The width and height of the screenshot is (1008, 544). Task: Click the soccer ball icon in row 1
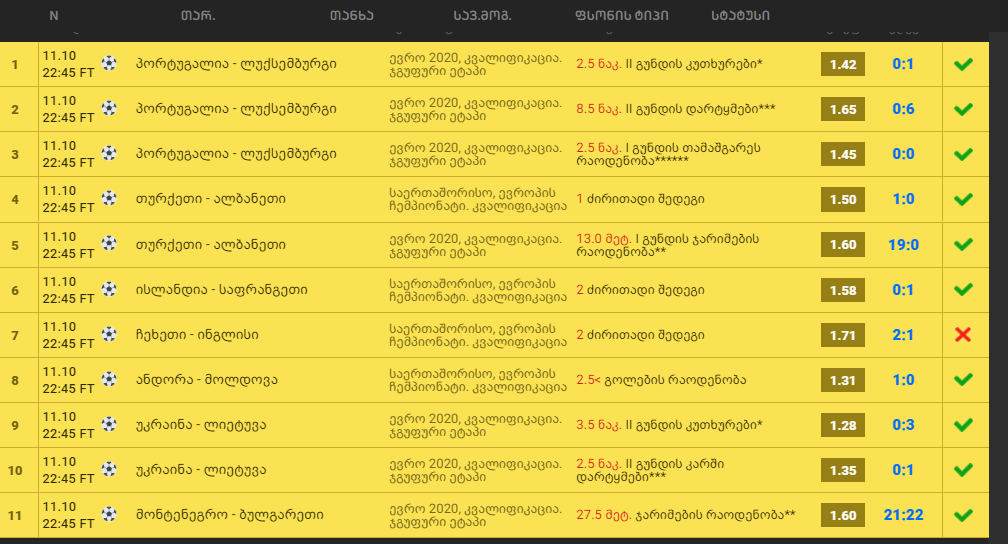[109, 63]
